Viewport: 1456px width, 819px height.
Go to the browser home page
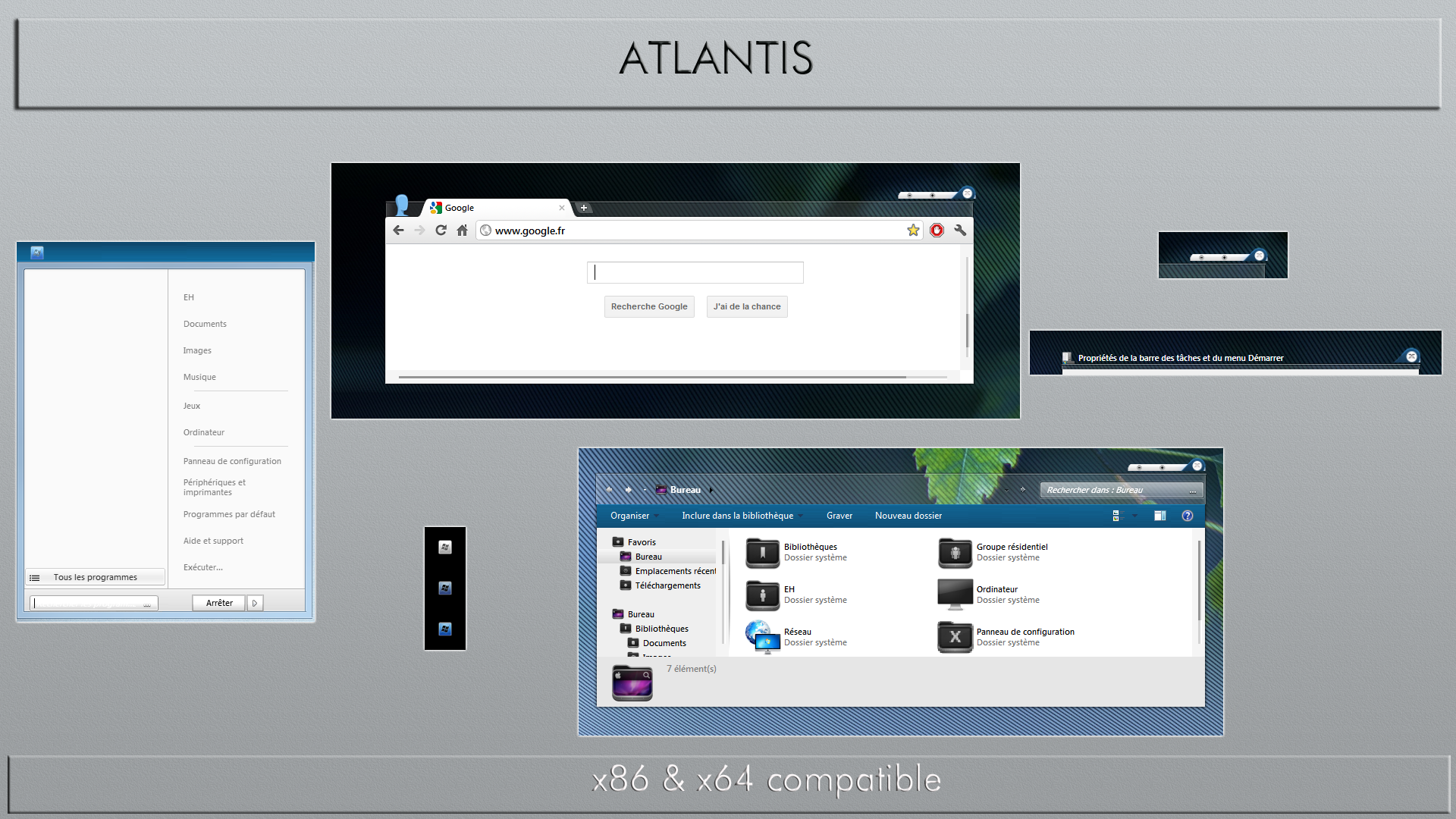point(462,230)
